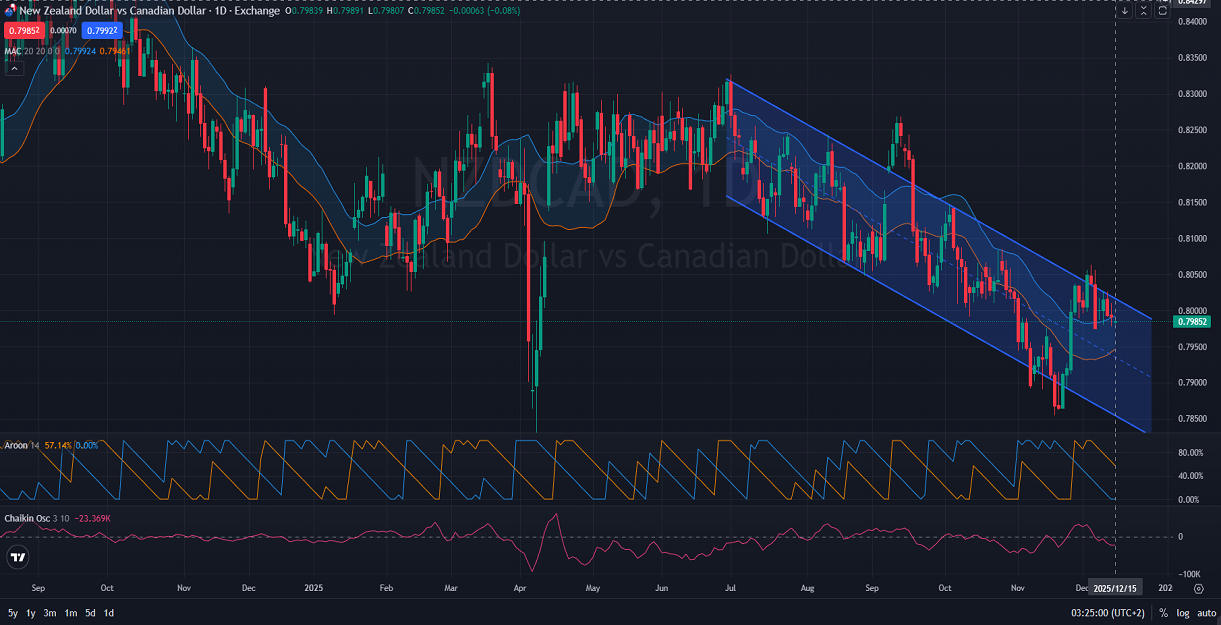Expand the MAC indicator settings from its legend
This screenshot has width=1221, height=625.
click(x=15, y=48)
